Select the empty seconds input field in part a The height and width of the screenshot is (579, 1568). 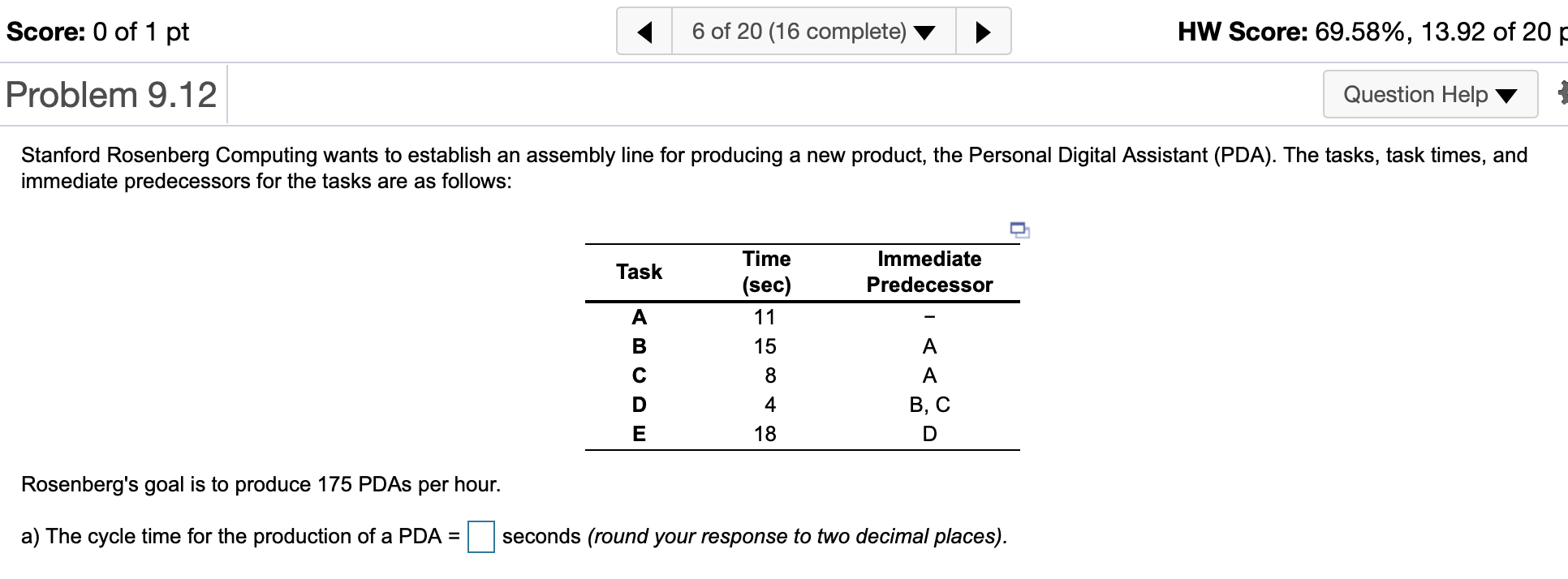point(482,537)
